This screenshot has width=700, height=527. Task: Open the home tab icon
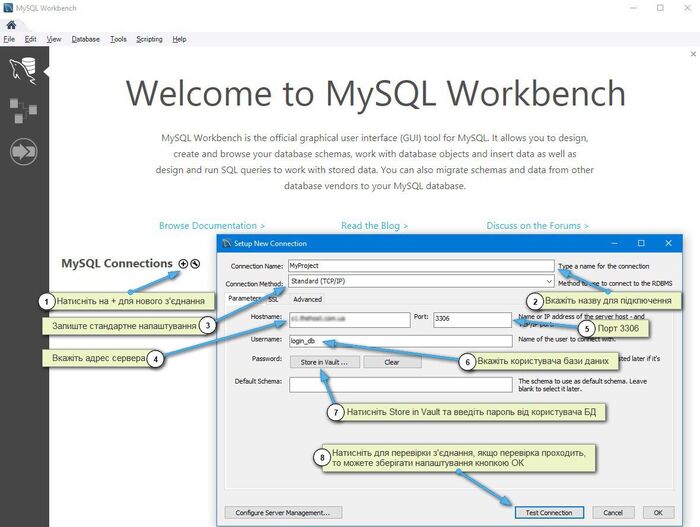pyautogui.click(x=11, y=25)
